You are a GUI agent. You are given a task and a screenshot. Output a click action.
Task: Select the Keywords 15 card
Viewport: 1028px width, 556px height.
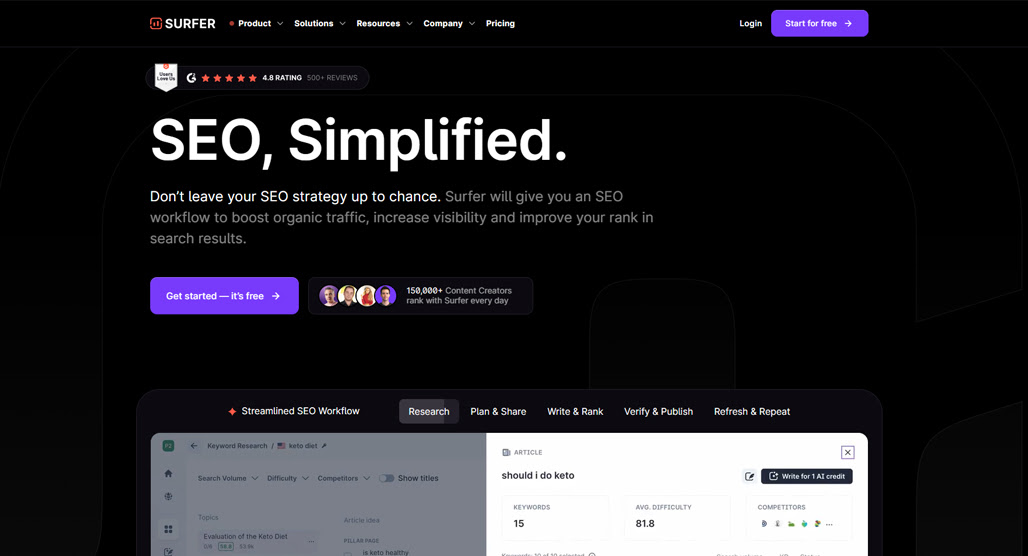point(555,517)
